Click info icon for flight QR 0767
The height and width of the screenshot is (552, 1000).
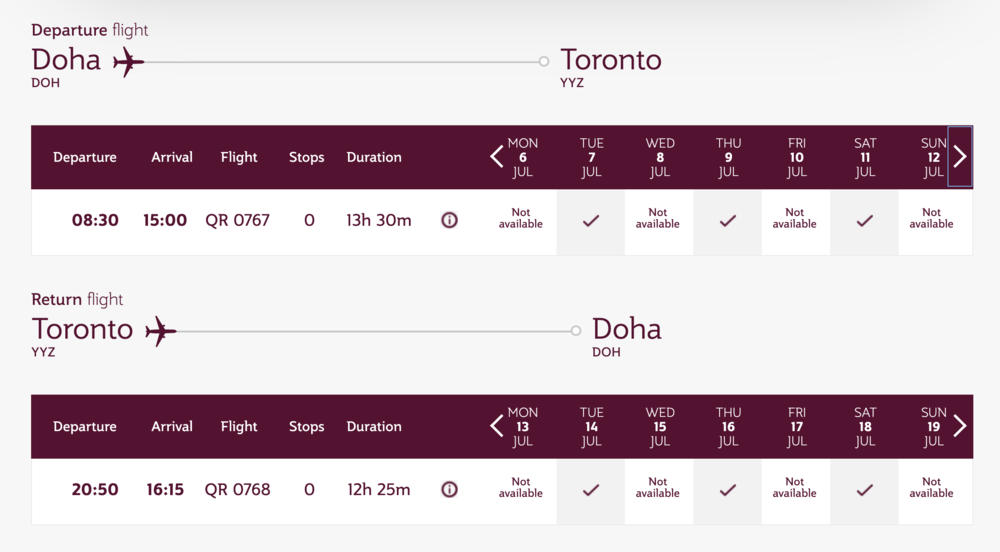[450, 220]
